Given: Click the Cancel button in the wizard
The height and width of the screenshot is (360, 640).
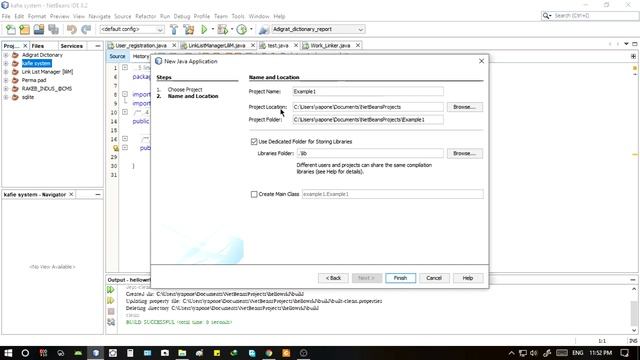Looking at the screenshot, I should pyautogui.click(x=434, y=278).
